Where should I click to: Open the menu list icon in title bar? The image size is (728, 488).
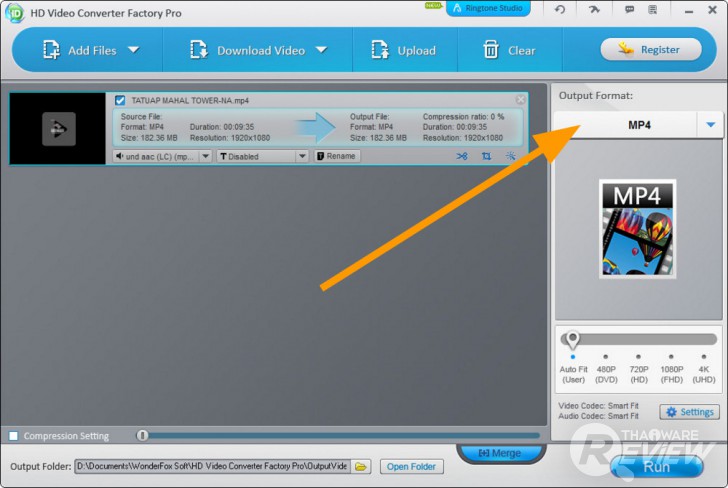pos(652,9)
